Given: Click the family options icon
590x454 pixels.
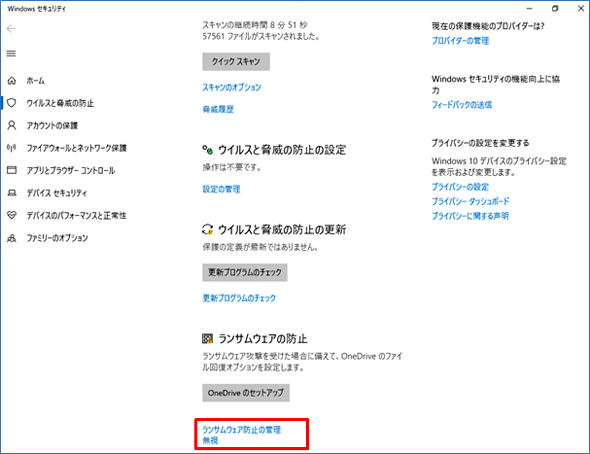Looking at the screenshot, I should point(12,238).
